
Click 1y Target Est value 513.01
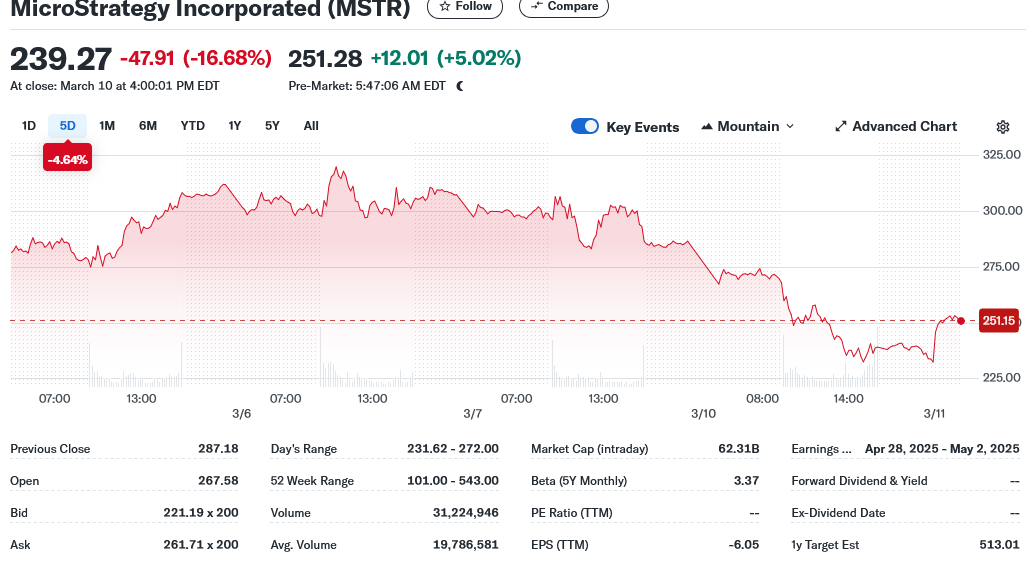(999, 545)
